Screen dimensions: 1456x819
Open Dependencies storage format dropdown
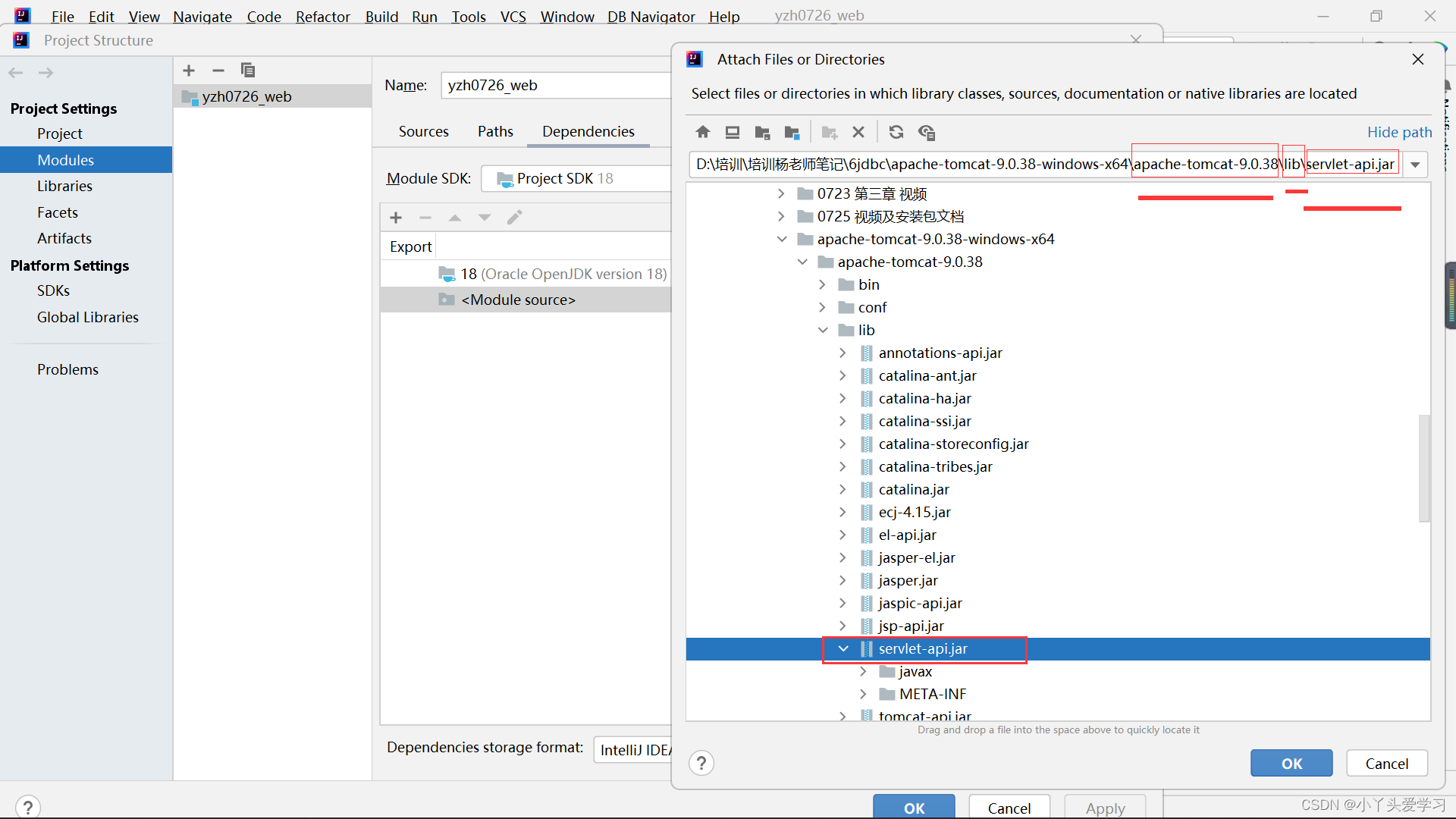pyautogui.click(x=633, y=749)
